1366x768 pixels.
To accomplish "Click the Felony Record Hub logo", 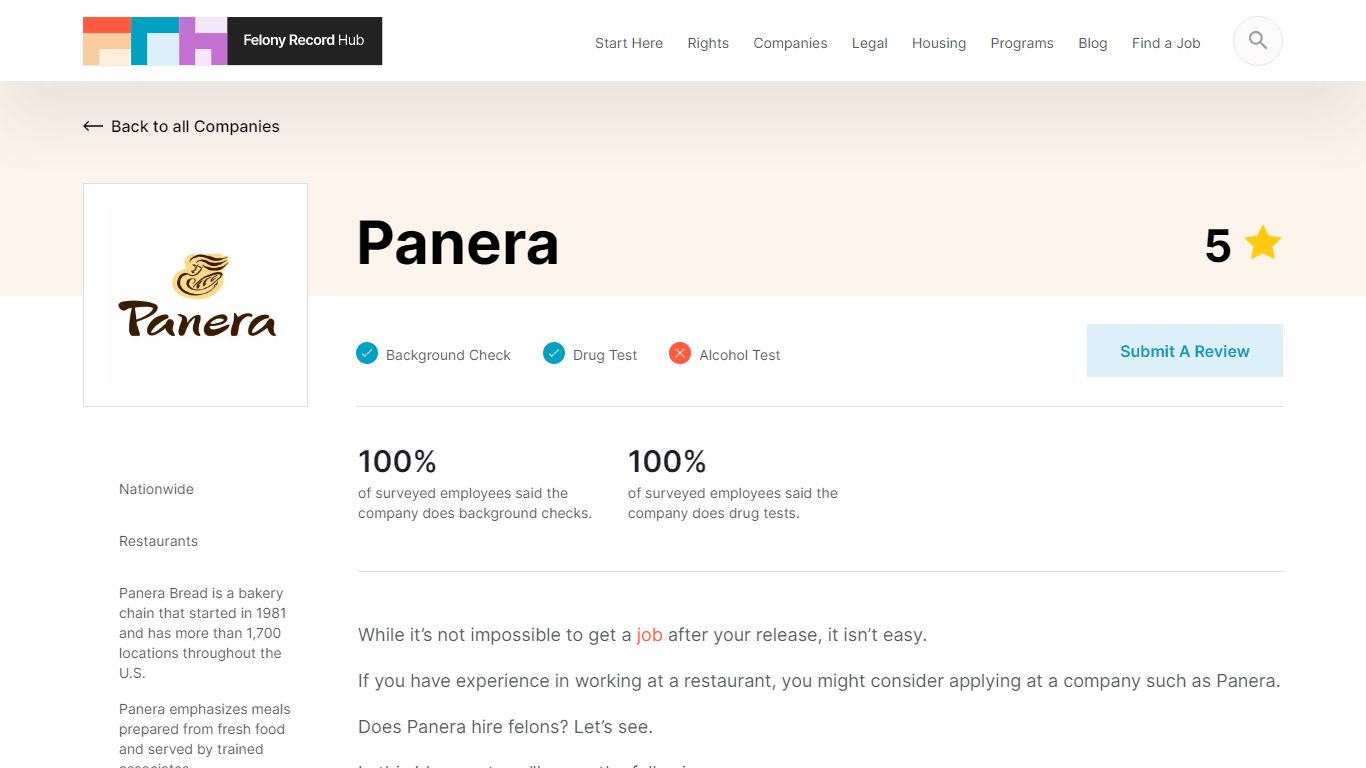I will click(x=232, y=41).
